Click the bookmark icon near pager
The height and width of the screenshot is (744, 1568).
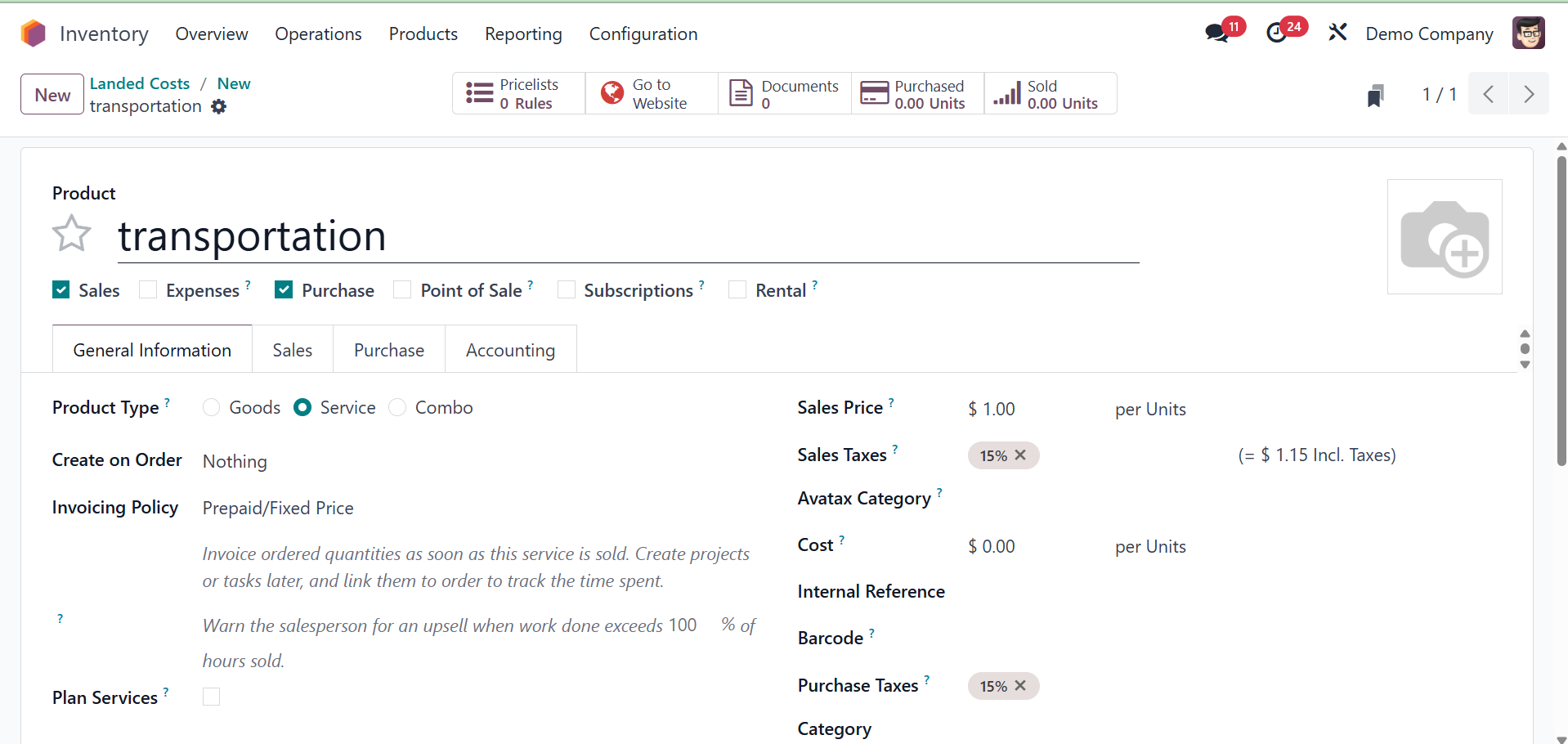coord(1376,96)
